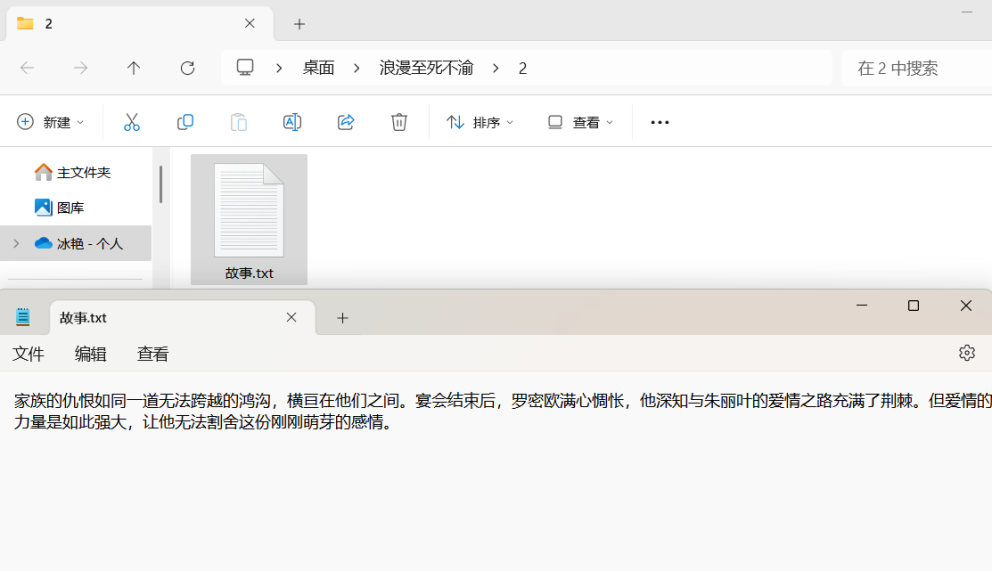Open the 文件 menu in Notepad

point(28,354)
